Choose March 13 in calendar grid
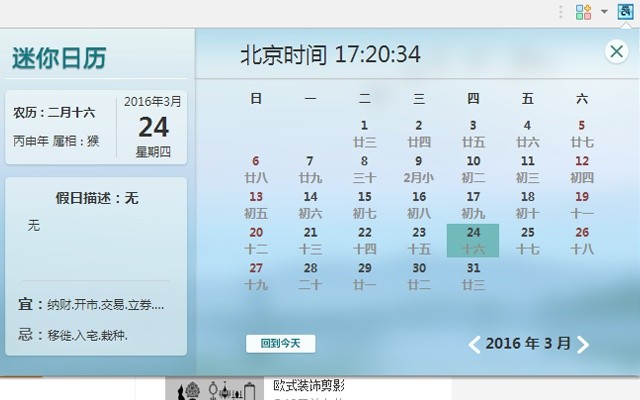The image size is (640, 400). pos(256,204)
